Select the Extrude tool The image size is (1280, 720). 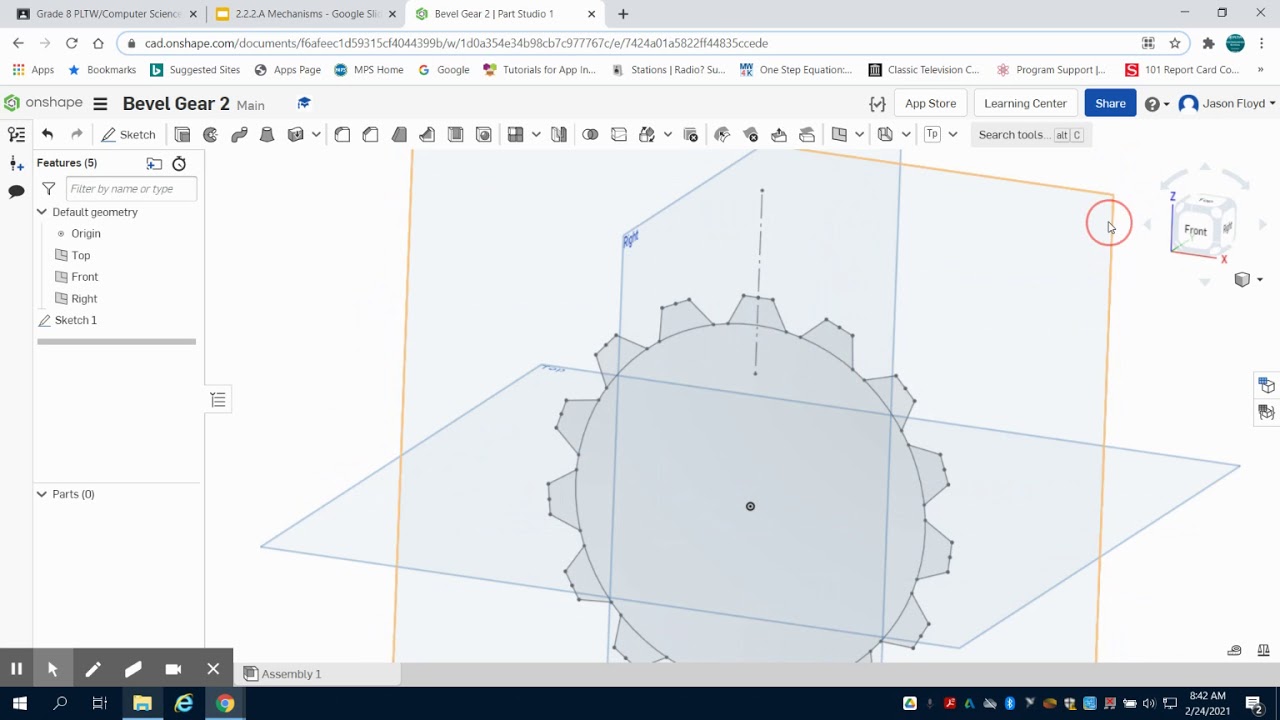182,135
